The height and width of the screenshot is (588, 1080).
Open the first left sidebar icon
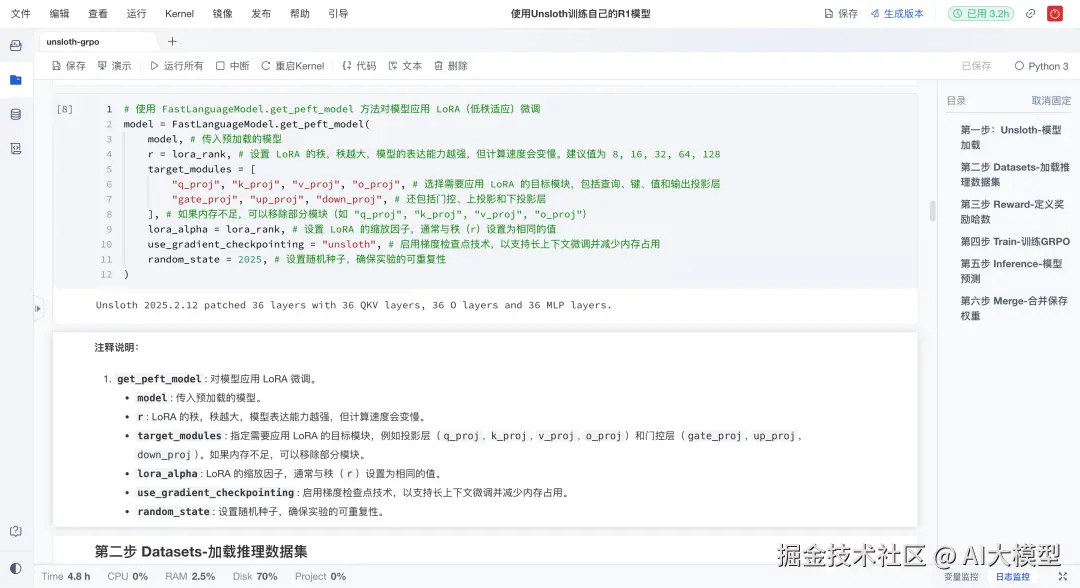(16, 46)
